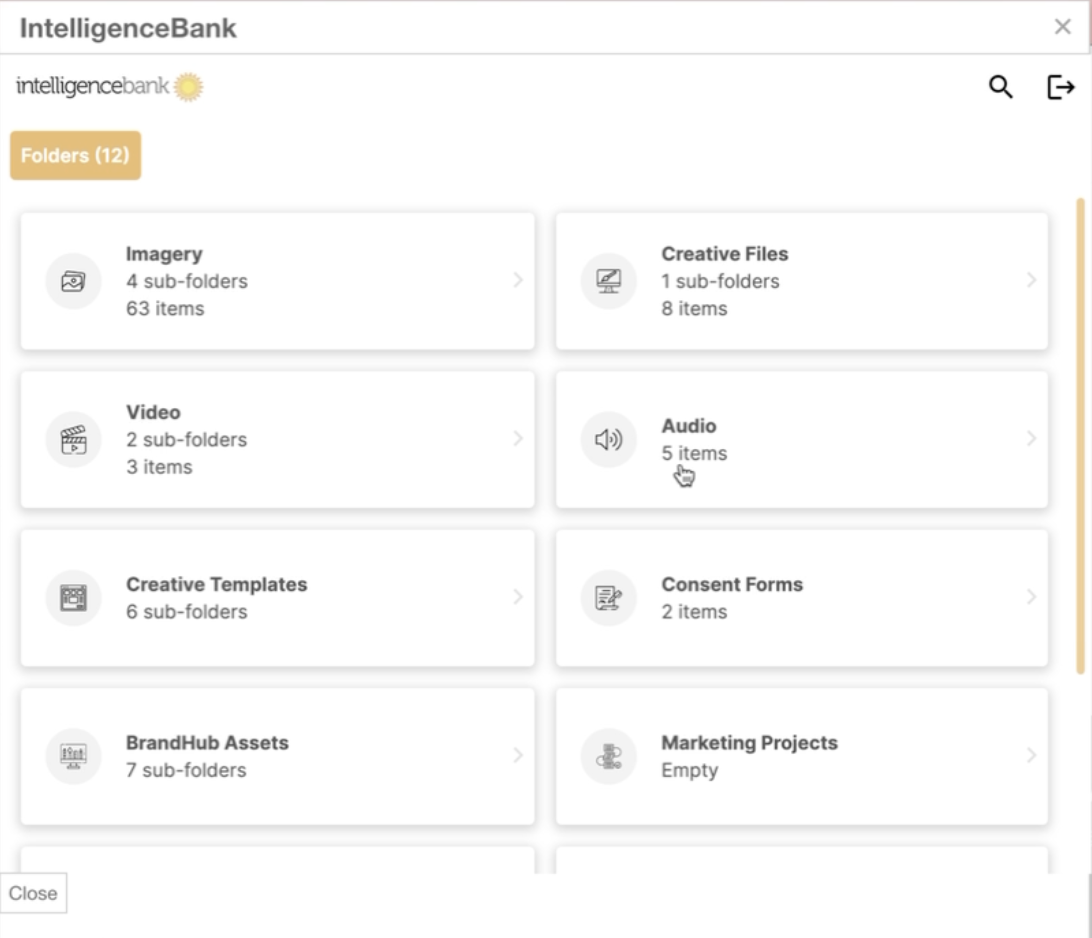Click the search magnifier icon
1092x938 pixels.
(1000, 87)
